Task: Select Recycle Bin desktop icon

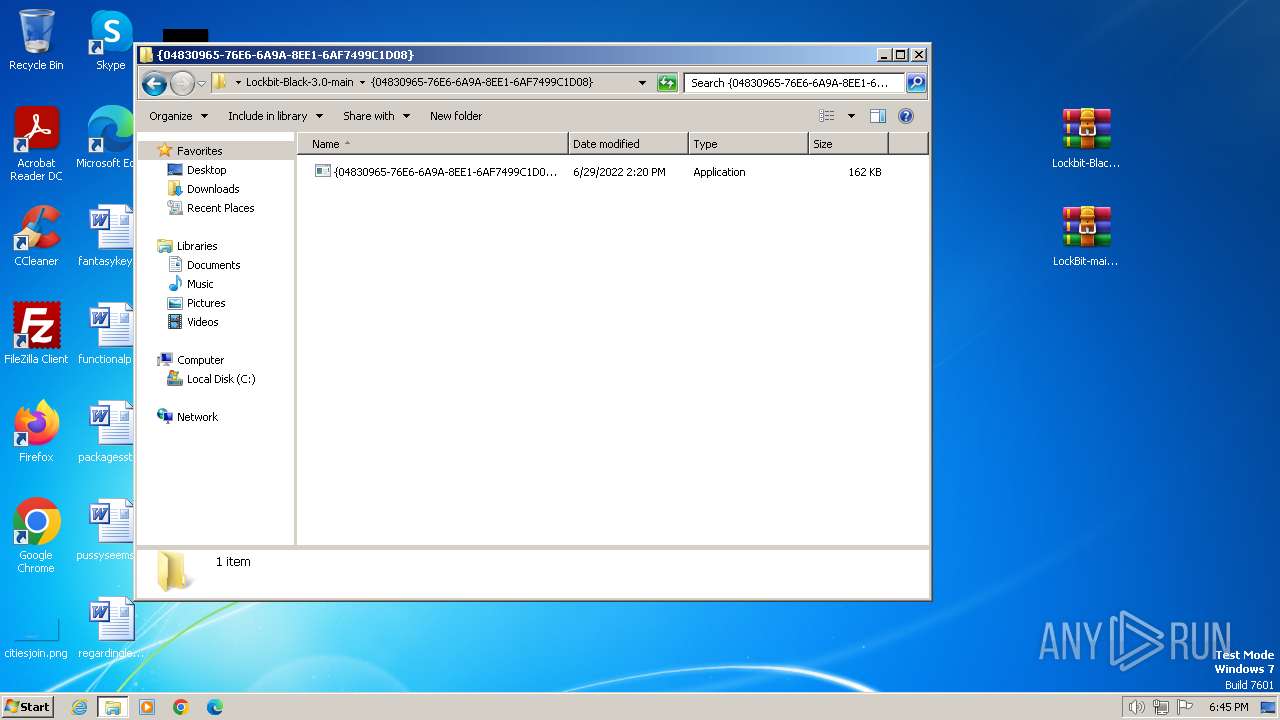Action: (x=36, y=40)
